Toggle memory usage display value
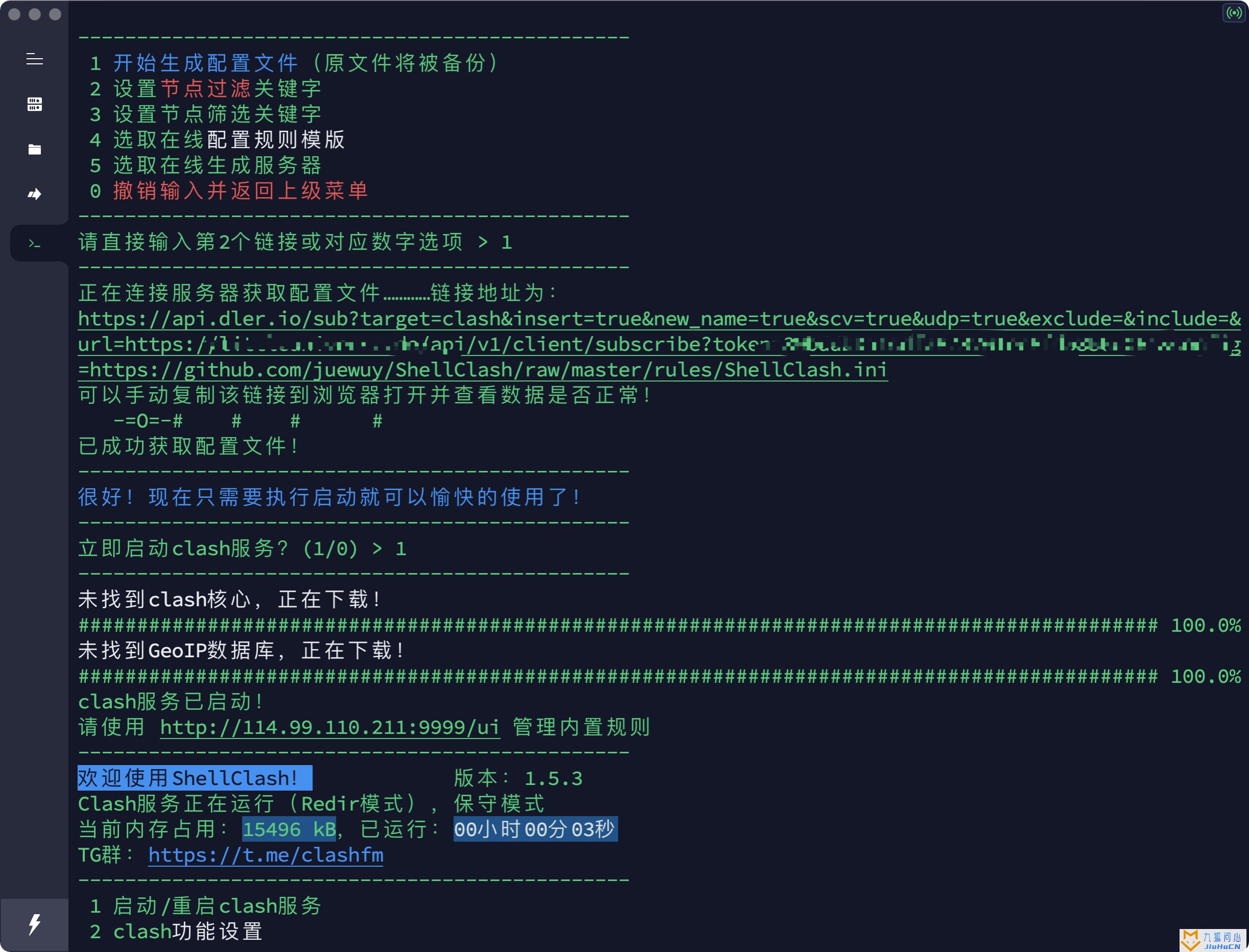Screen dimensions: 1249x952 pos(287,829)
